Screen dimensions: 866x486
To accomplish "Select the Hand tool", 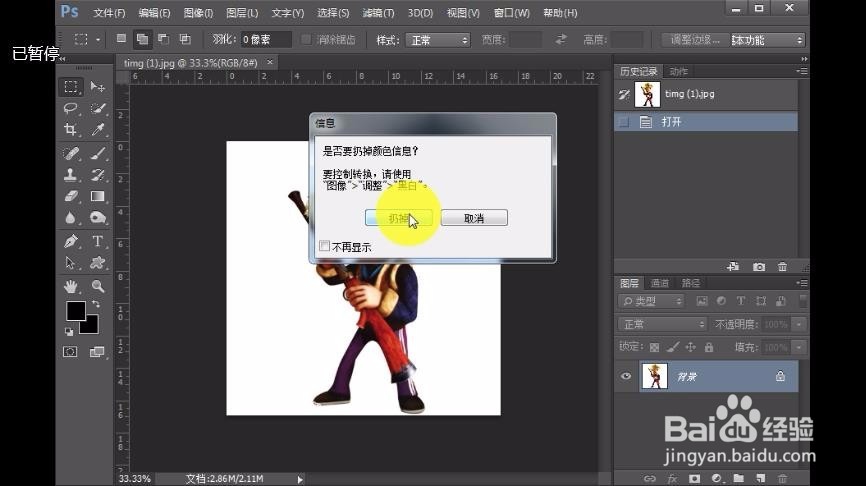I will click(x=71, y=286).
